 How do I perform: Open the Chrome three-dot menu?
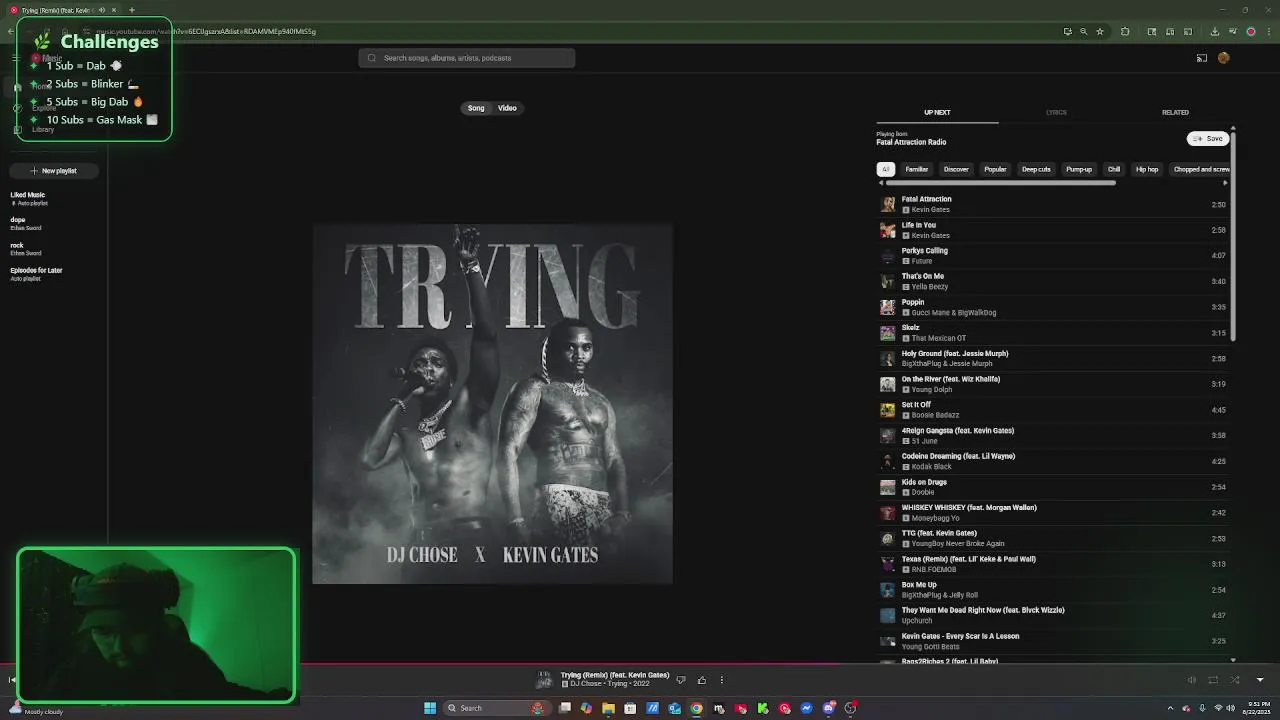(x=1267, y=31)
